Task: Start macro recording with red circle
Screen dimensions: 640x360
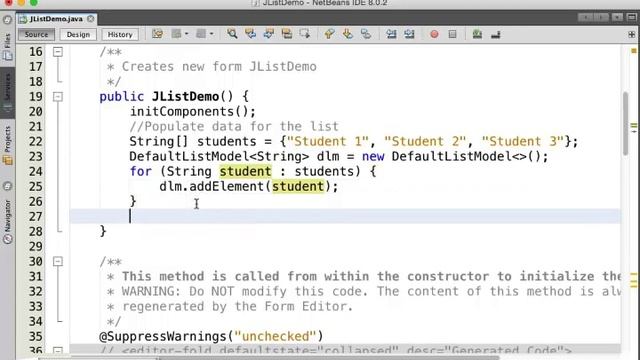Action: point(434,34)
